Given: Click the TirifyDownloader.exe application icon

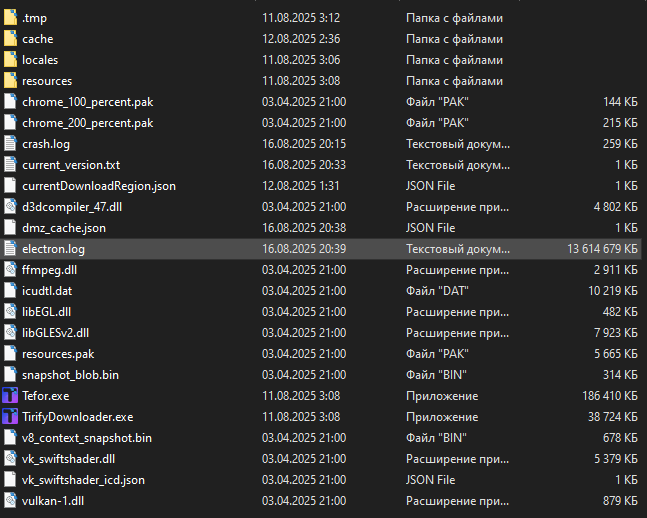Looking at the screenshot, I should [x=10, y=416].
